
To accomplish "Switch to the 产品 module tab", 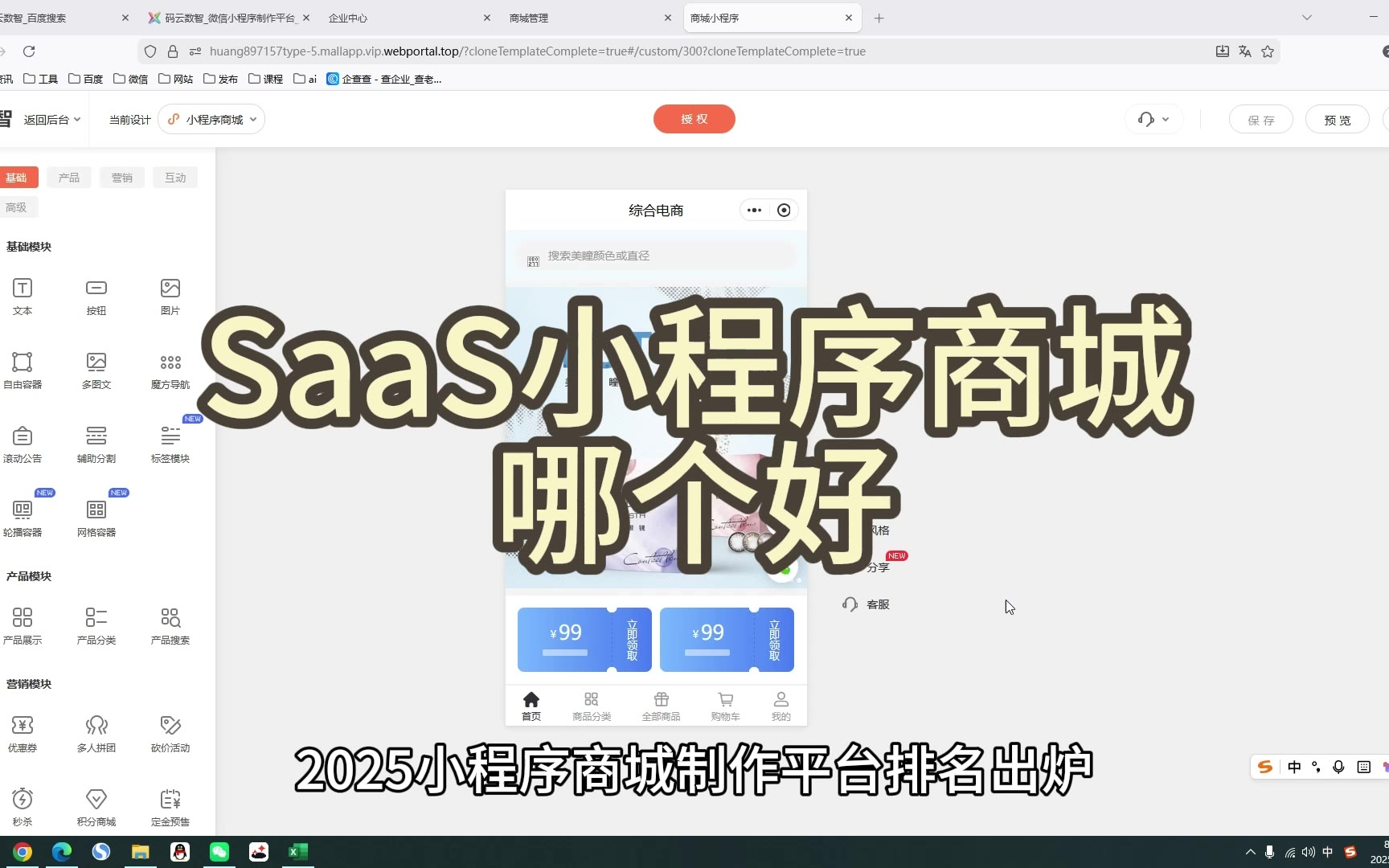I will pos(69,178).
